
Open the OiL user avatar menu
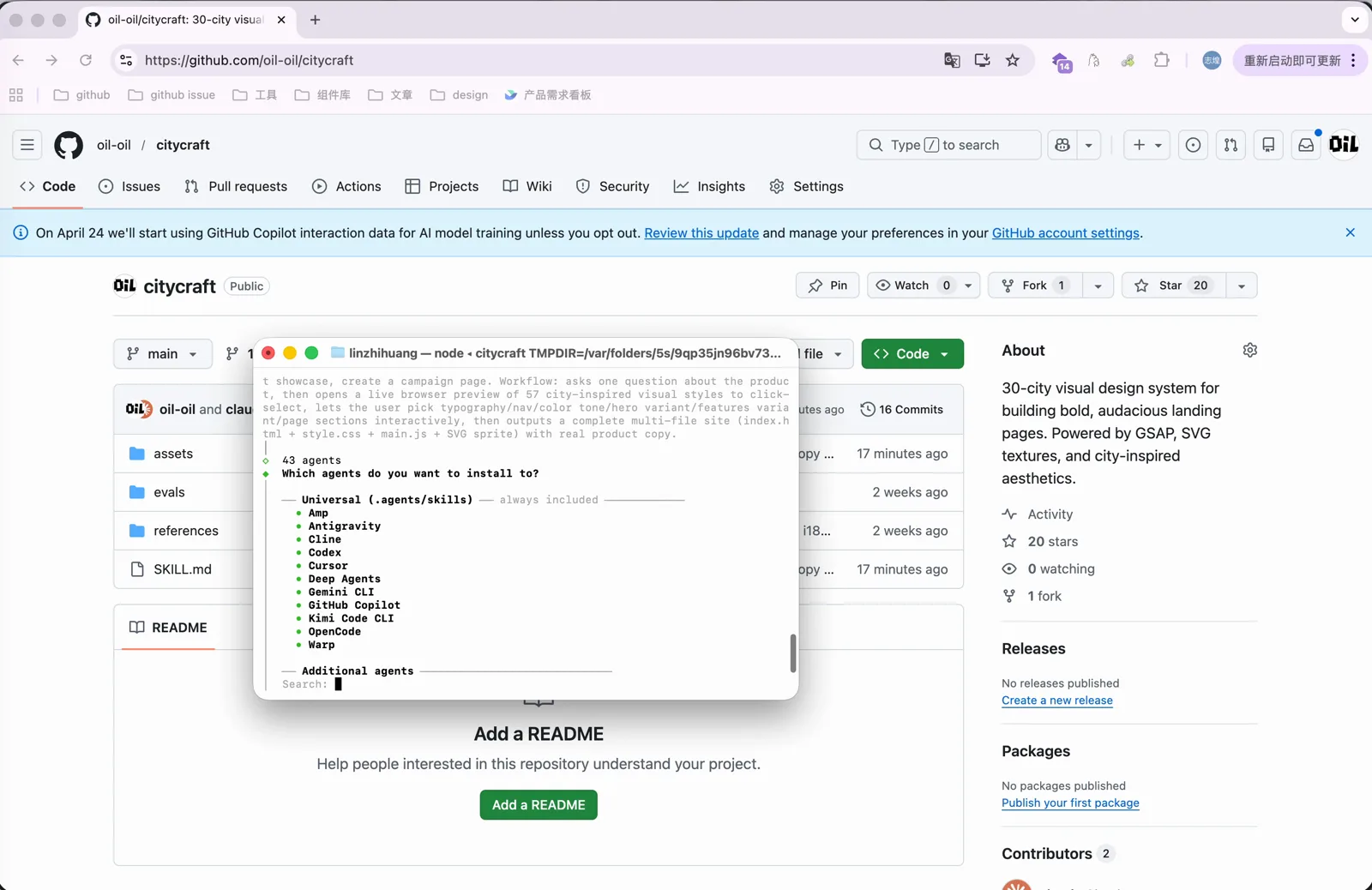click(1344, 145)
